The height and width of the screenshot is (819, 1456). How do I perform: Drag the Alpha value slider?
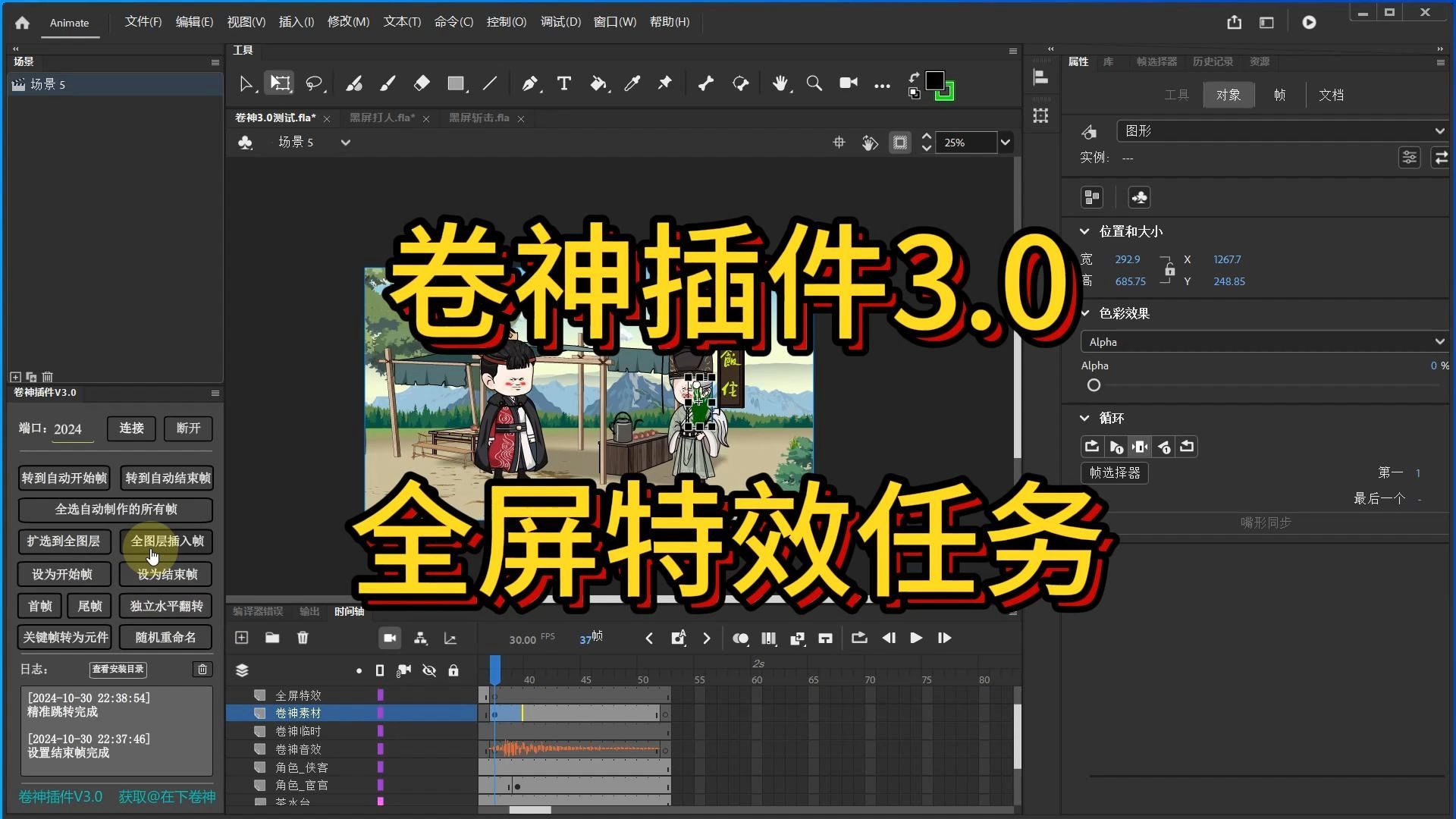(1093, 385)
